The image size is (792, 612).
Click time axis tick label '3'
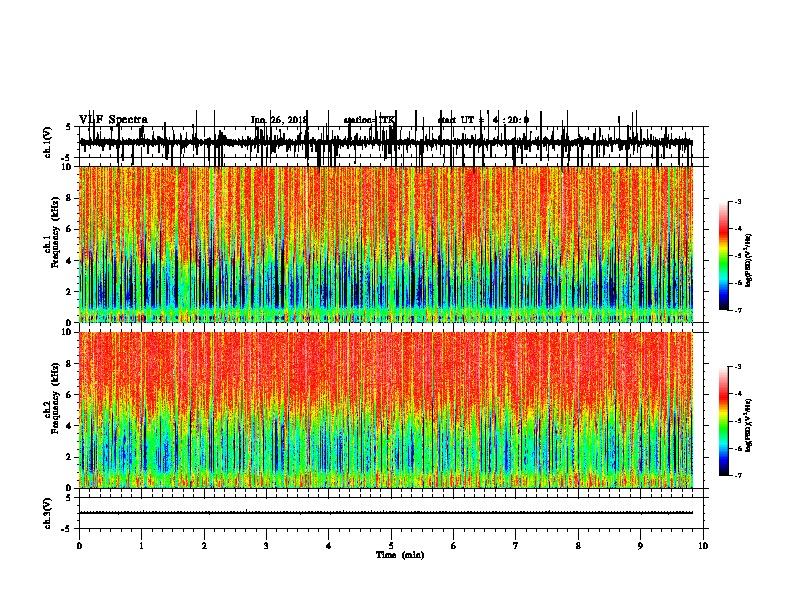(266, 546)
